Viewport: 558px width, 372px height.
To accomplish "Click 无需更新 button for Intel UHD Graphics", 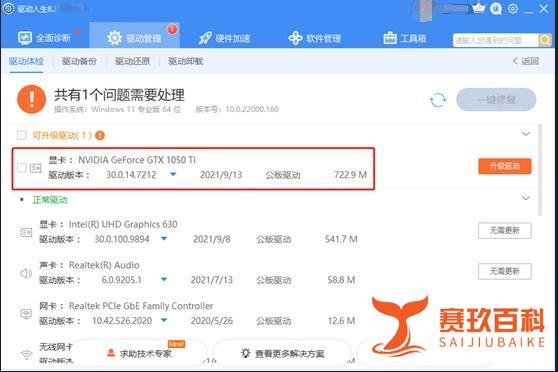I will pos(505,231).
